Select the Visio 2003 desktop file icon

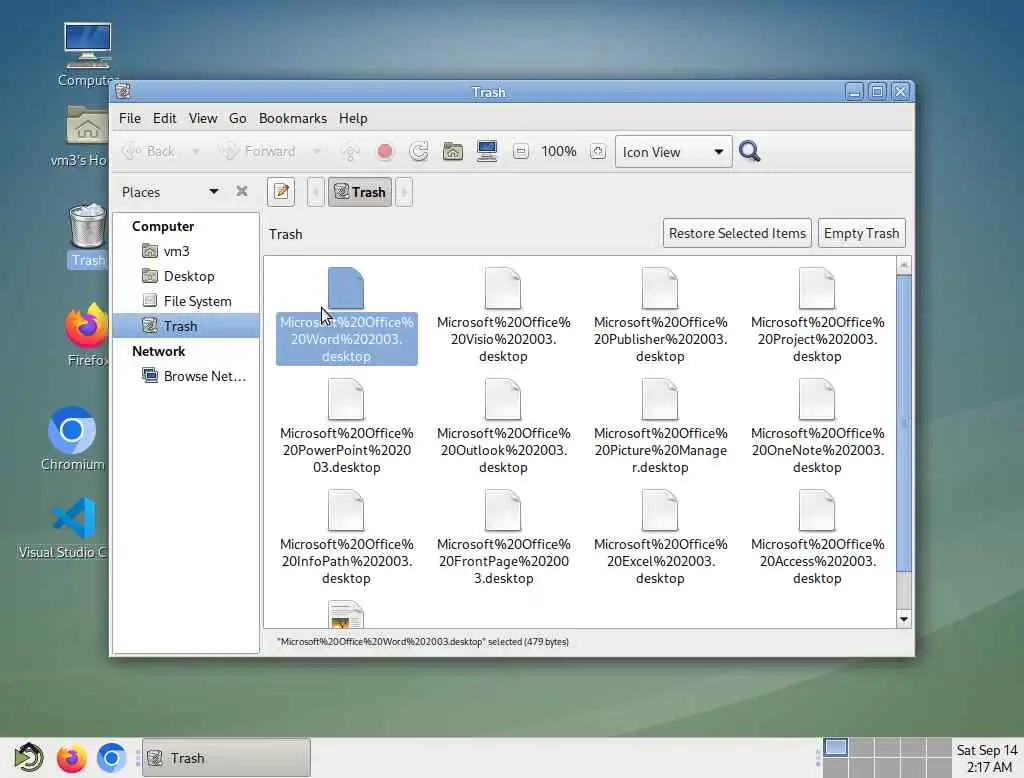503,288
